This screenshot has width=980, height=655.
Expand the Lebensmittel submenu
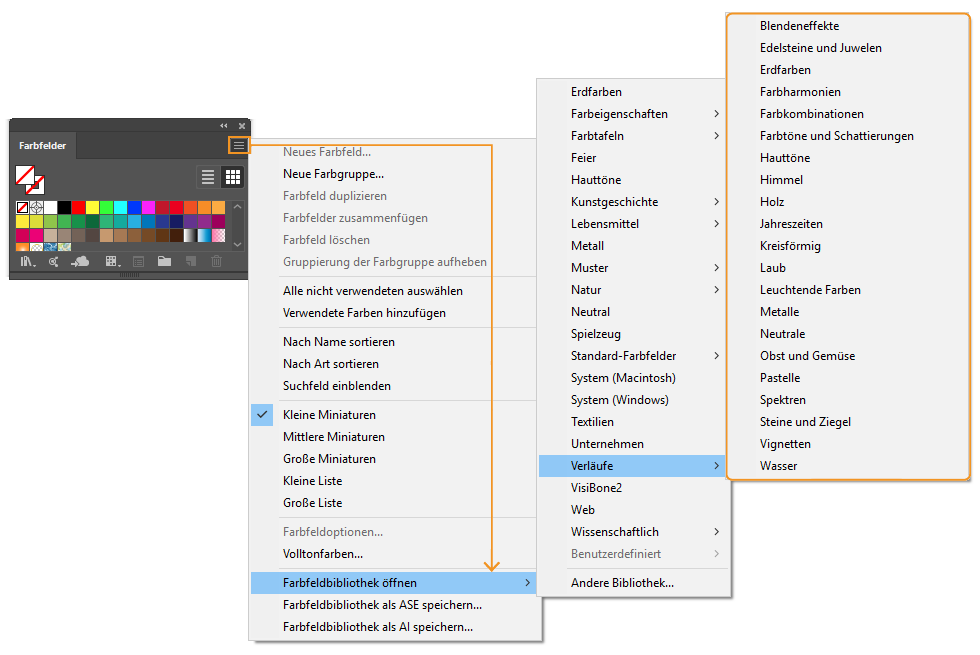tap(632, 224)
